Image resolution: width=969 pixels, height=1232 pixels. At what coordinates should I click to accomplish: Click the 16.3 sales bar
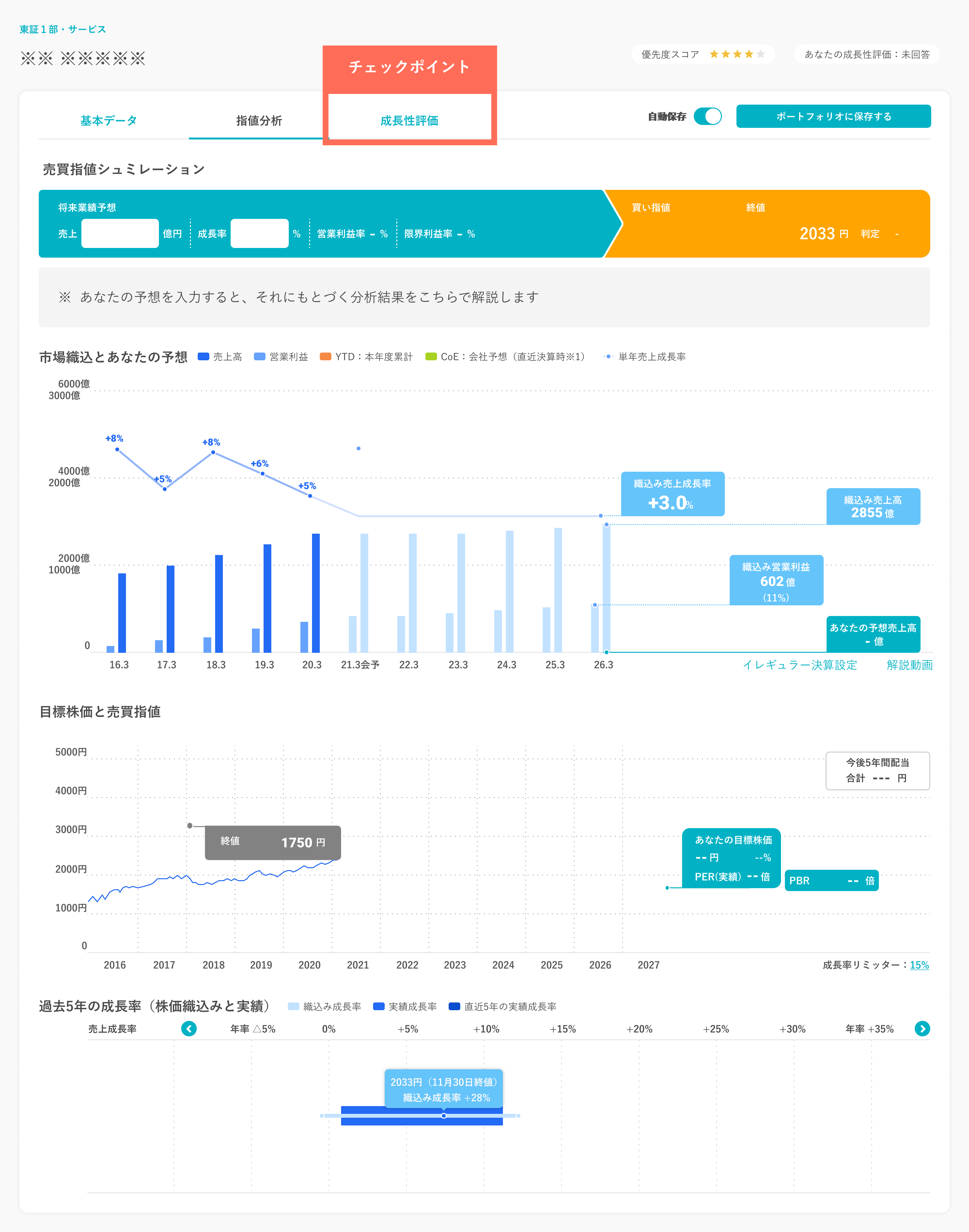click(x=122, y=613)
